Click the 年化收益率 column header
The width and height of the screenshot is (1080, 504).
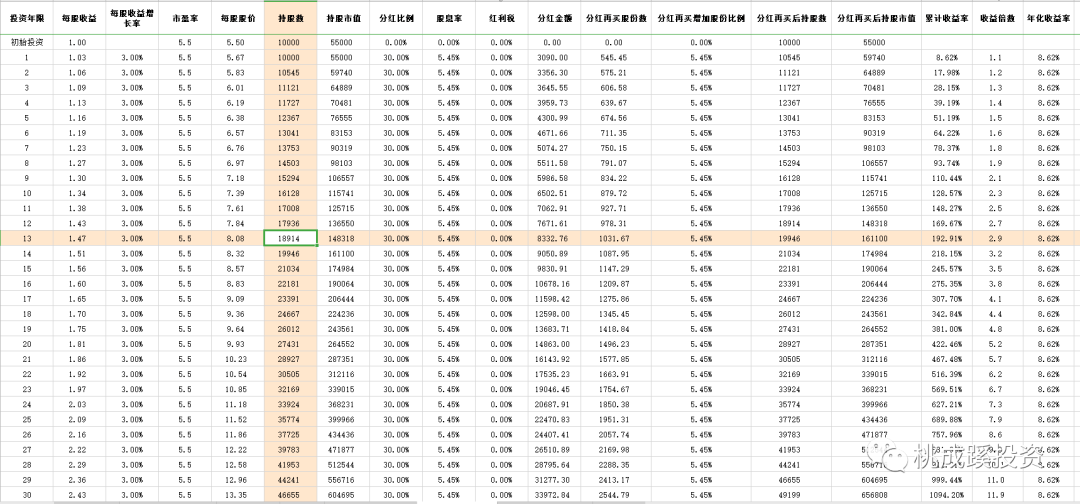1048,19
